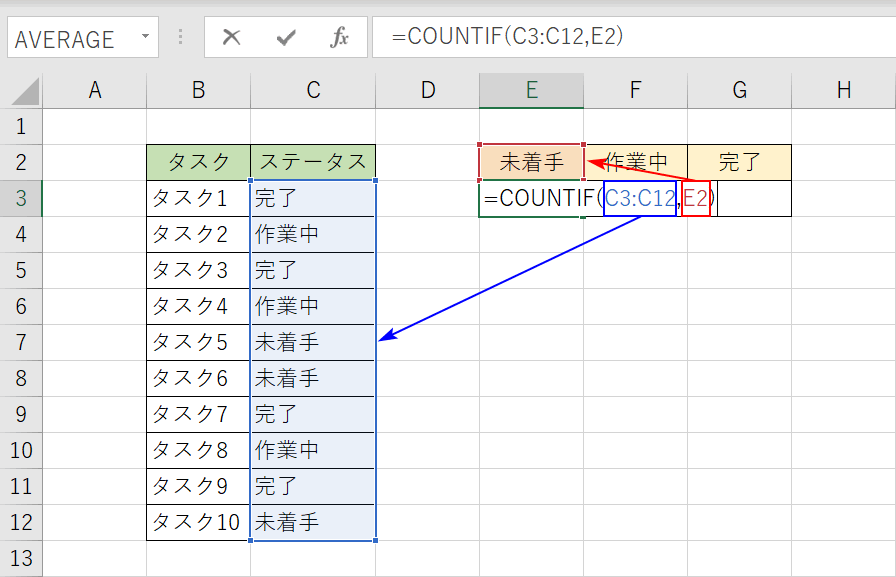Select row 12 header
Image resolution: width=896 pixels, height=577 pixels.
tap(22, 521)
